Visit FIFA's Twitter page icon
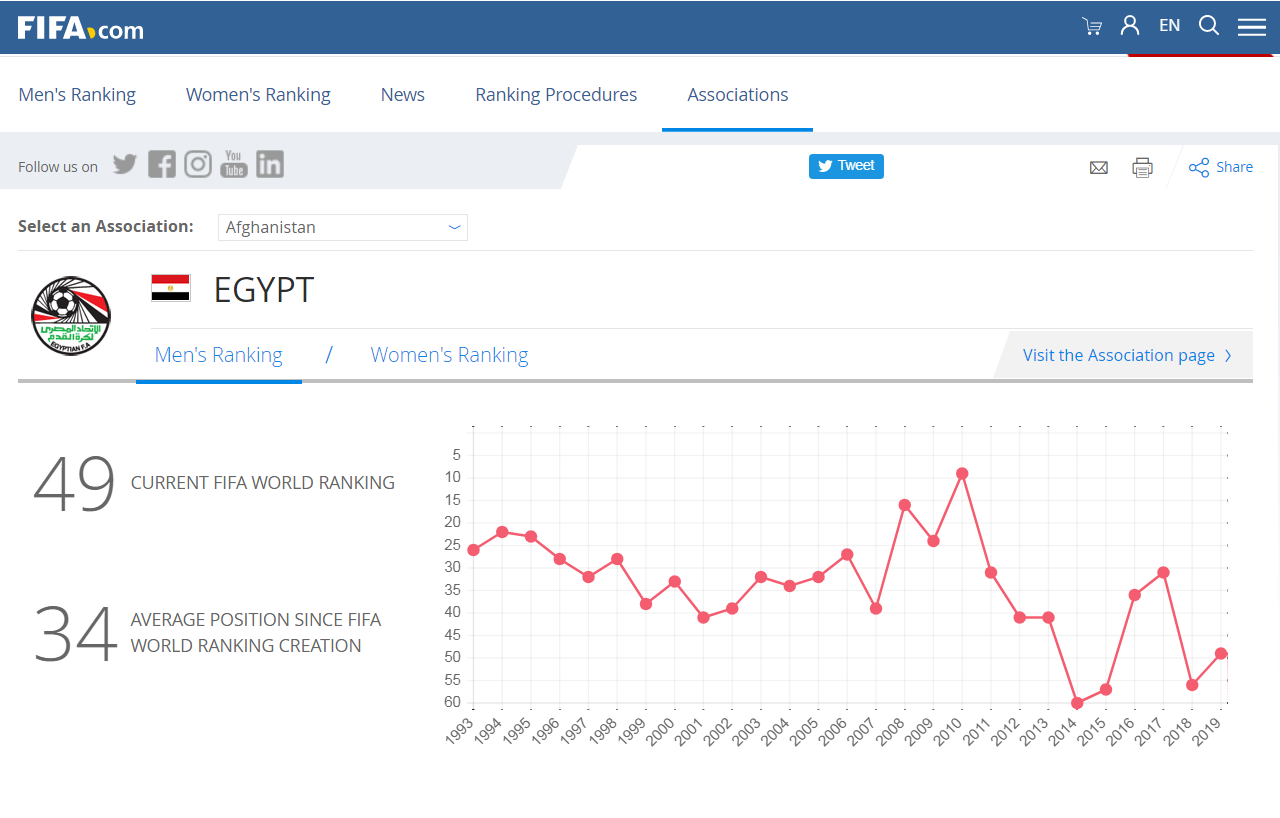 tap(125, 164)
